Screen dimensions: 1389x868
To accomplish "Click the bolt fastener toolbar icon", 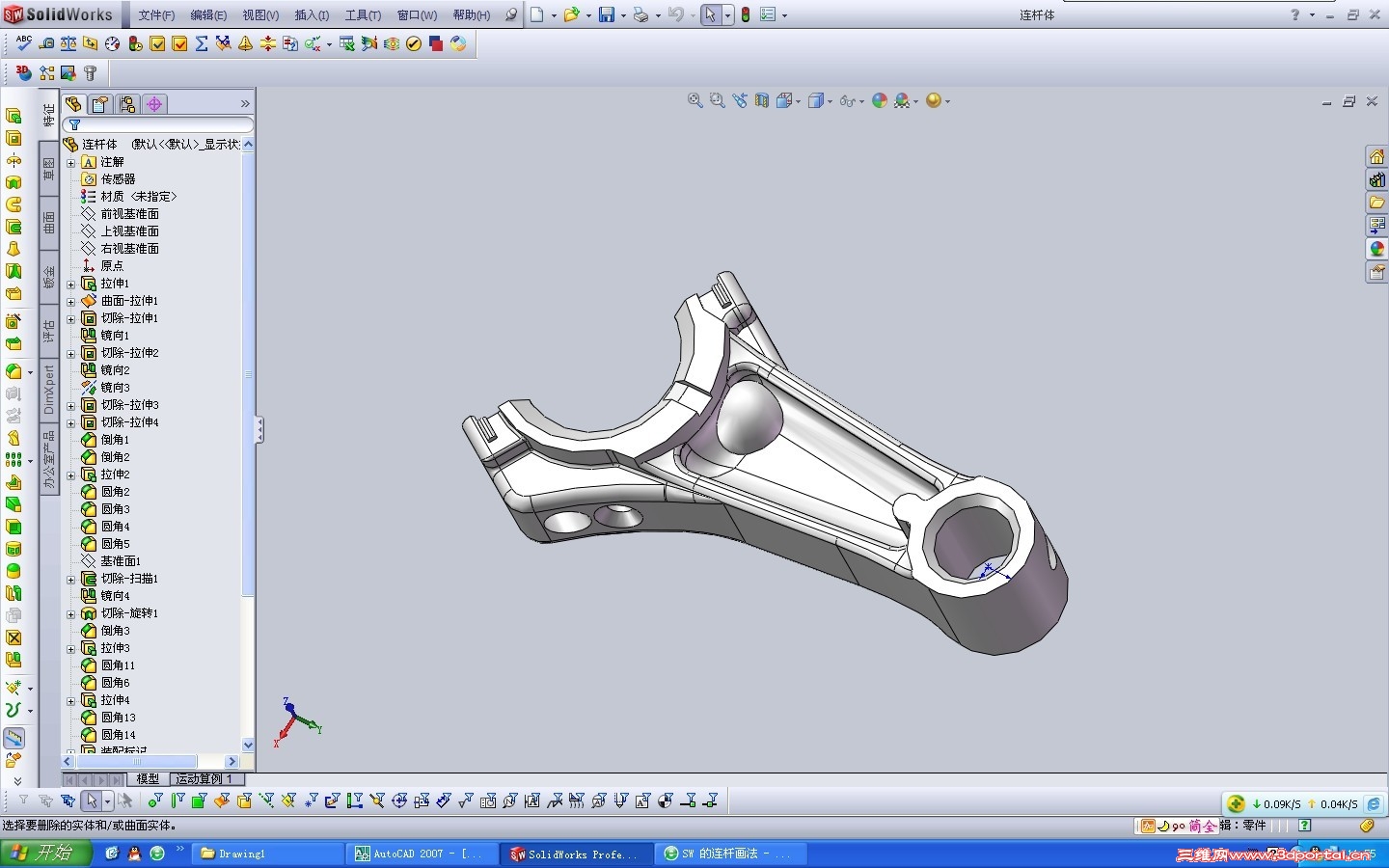I will click(x=91, y=73).
